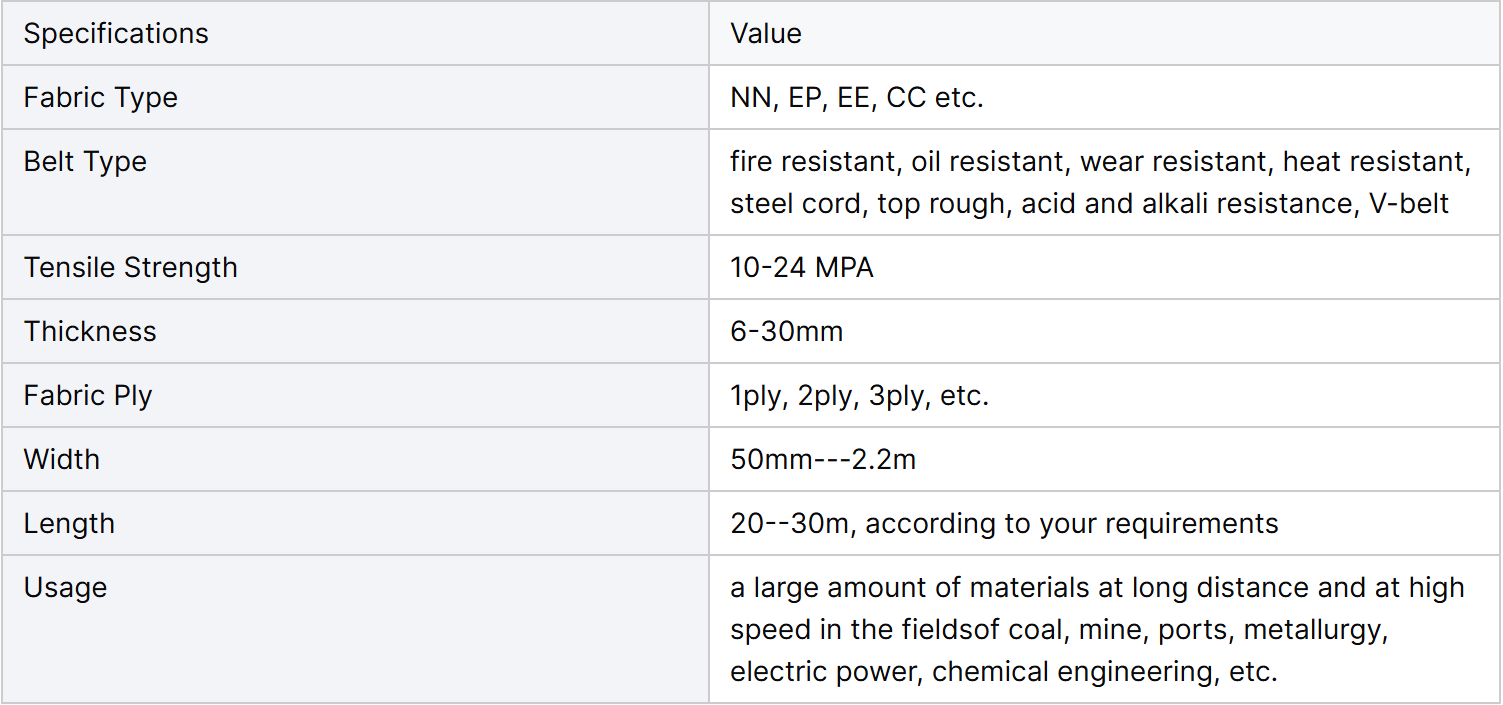
Task: Select the Belt Type label cell
Action: [x=85, y=162]
